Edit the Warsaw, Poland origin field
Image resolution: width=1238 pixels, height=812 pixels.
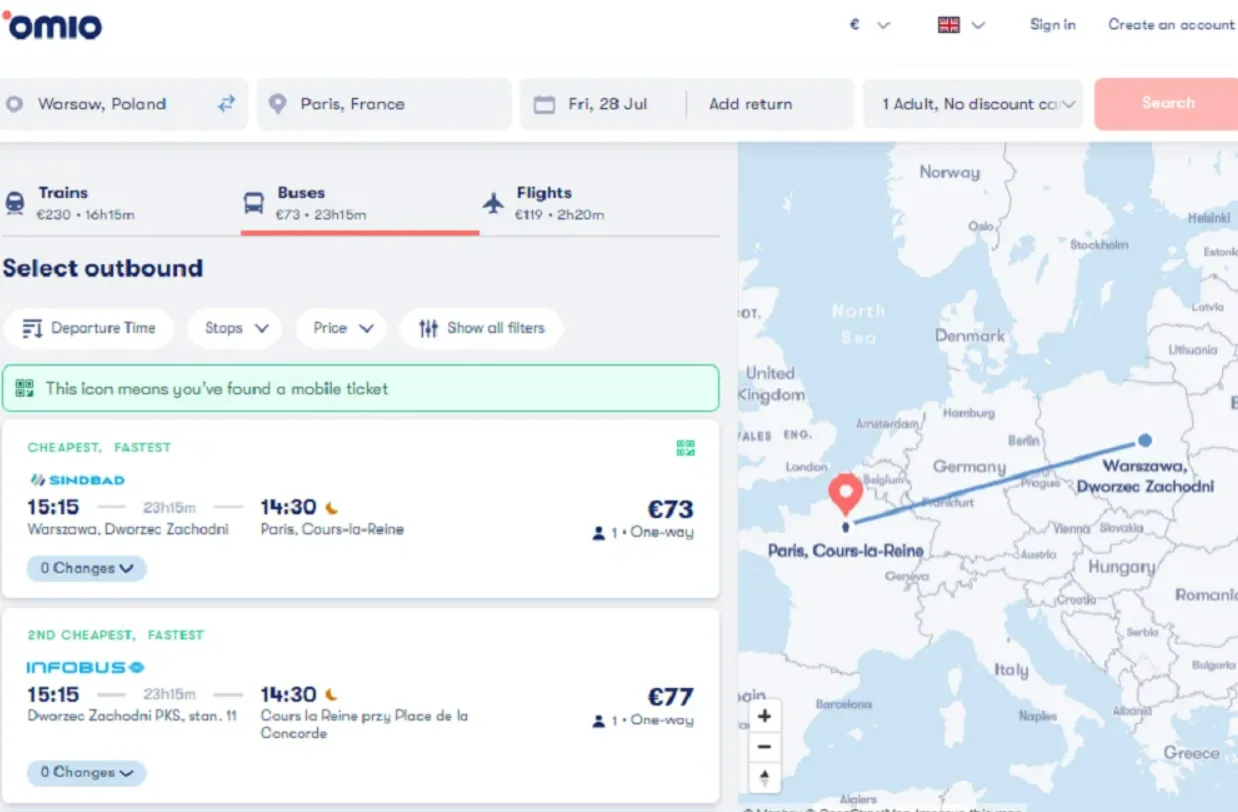tap(124, 104)
